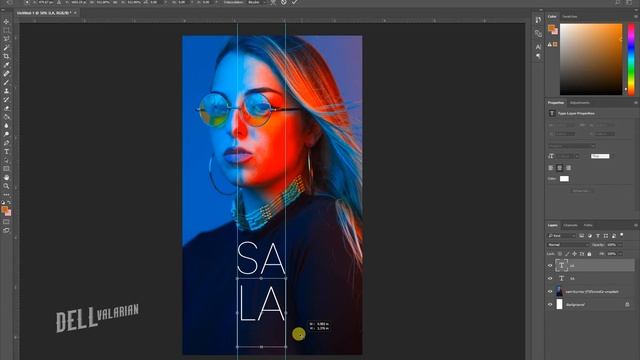Click inside the color picker field
640x360 pixels.
591,59
